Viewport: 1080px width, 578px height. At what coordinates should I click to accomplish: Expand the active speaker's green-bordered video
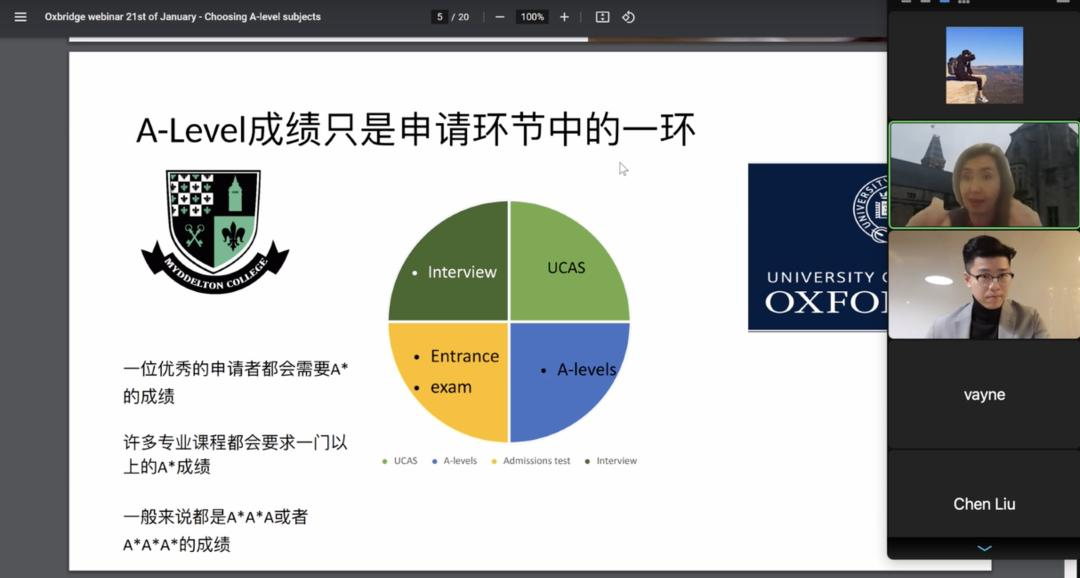pos(984,175)
